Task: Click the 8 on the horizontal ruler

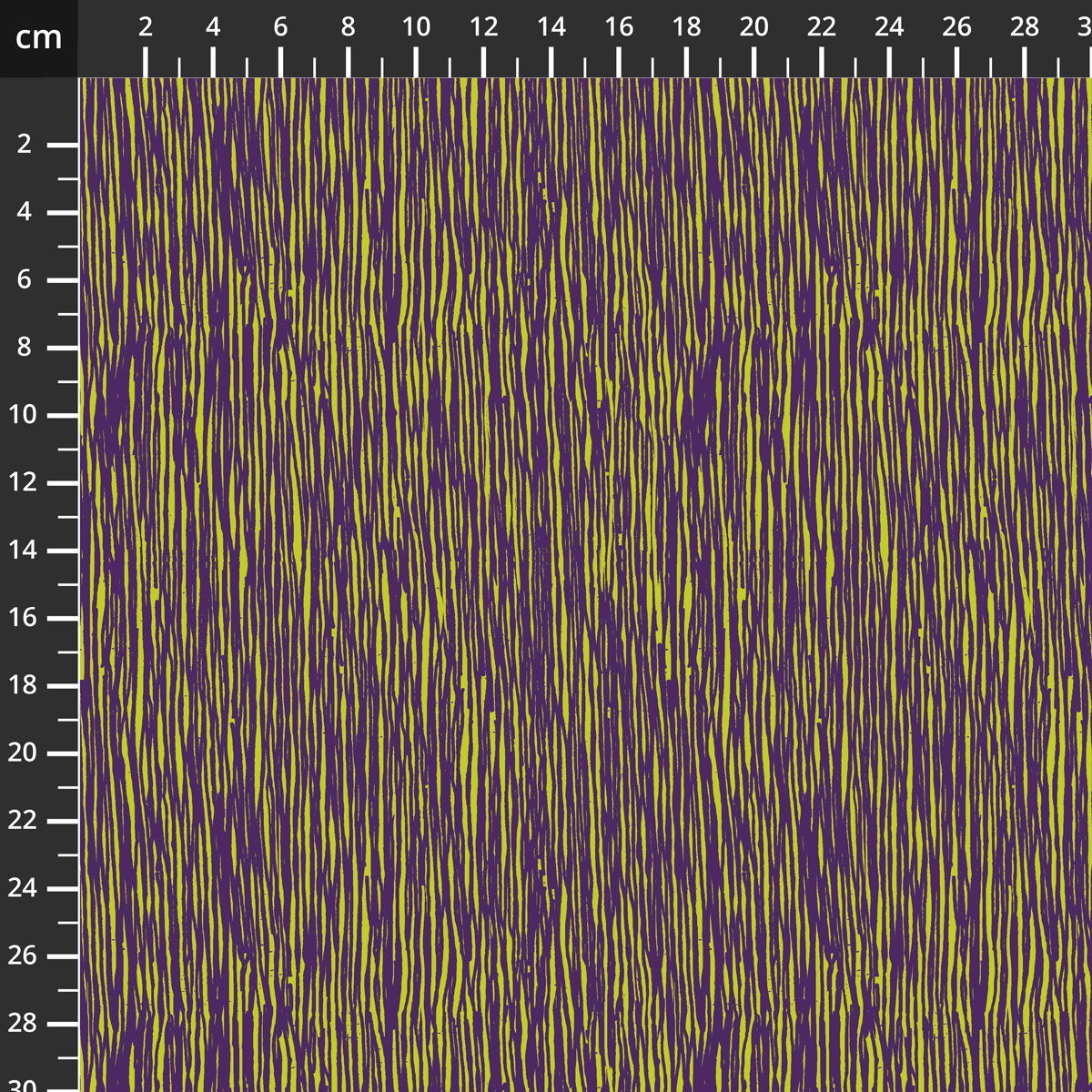Action: [x=347, y=27]
